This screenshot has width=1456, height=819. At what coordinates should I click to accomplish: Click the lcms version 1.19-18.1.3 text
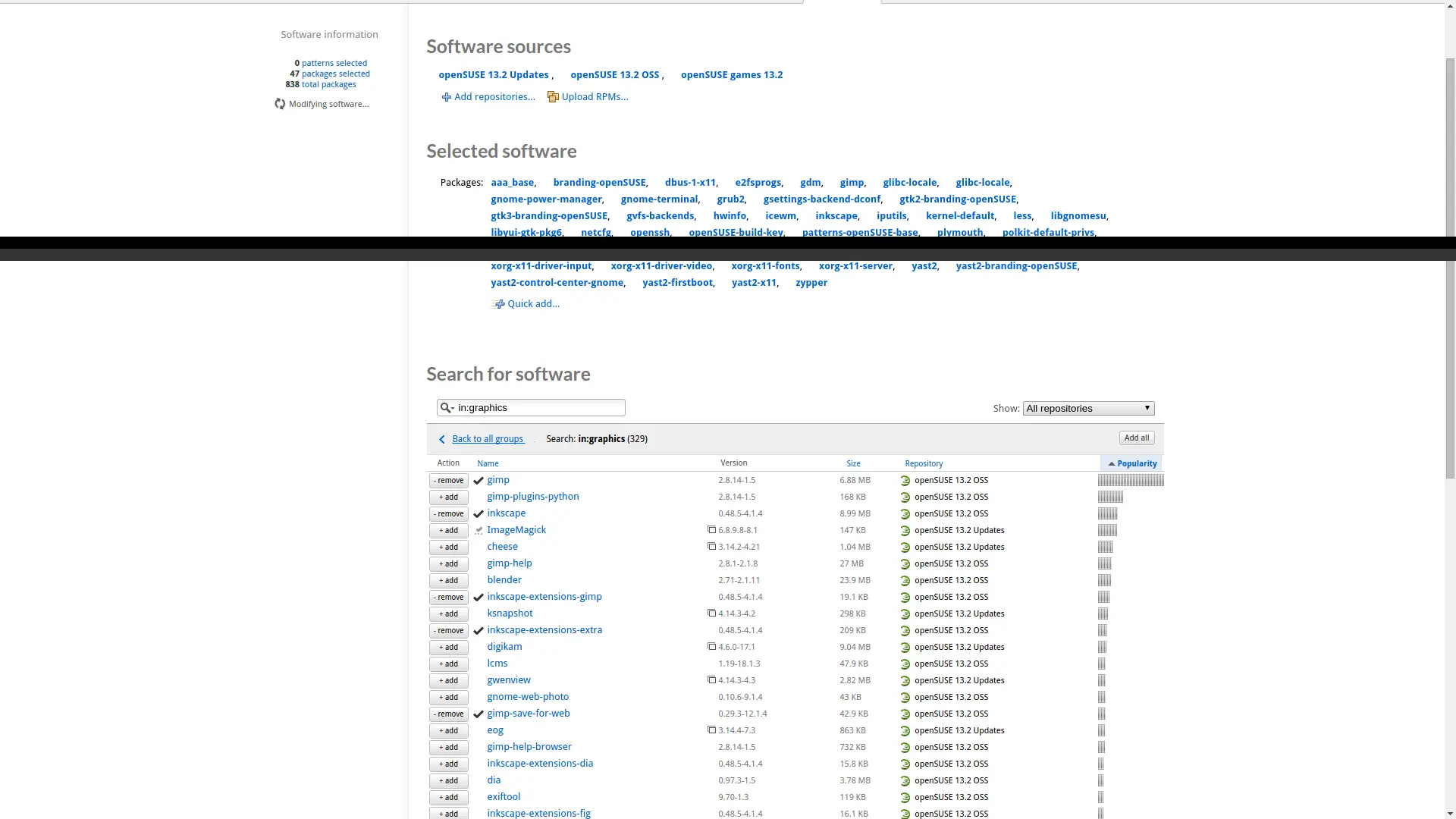point(739,664)
